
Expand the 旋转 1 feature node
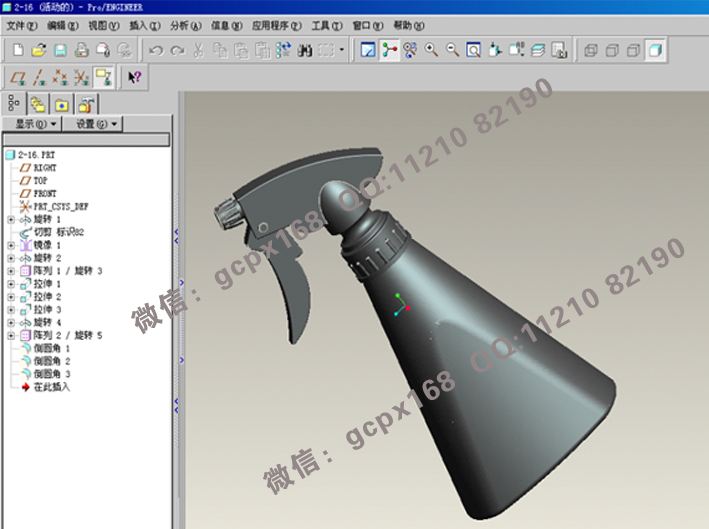point(11,219)
